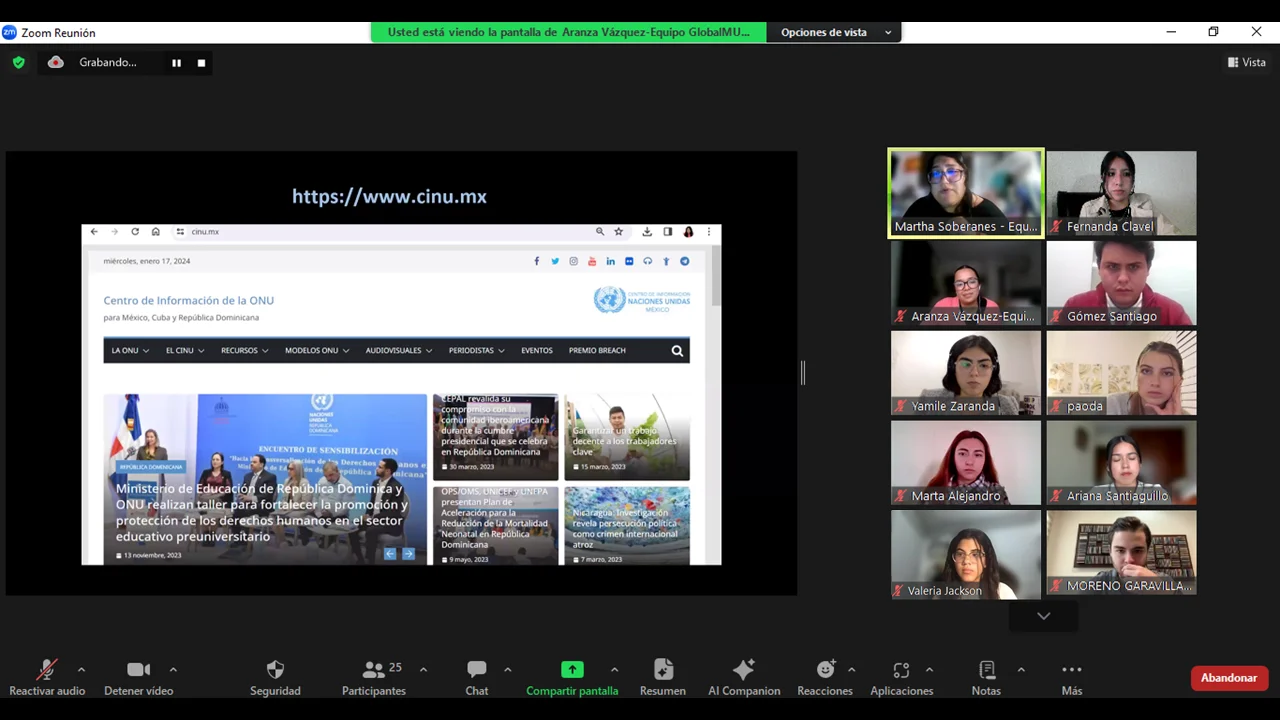Open the Resumen icon
Image resolution: width=1280 pixels, height=720 pixels.
coord(663,670)
